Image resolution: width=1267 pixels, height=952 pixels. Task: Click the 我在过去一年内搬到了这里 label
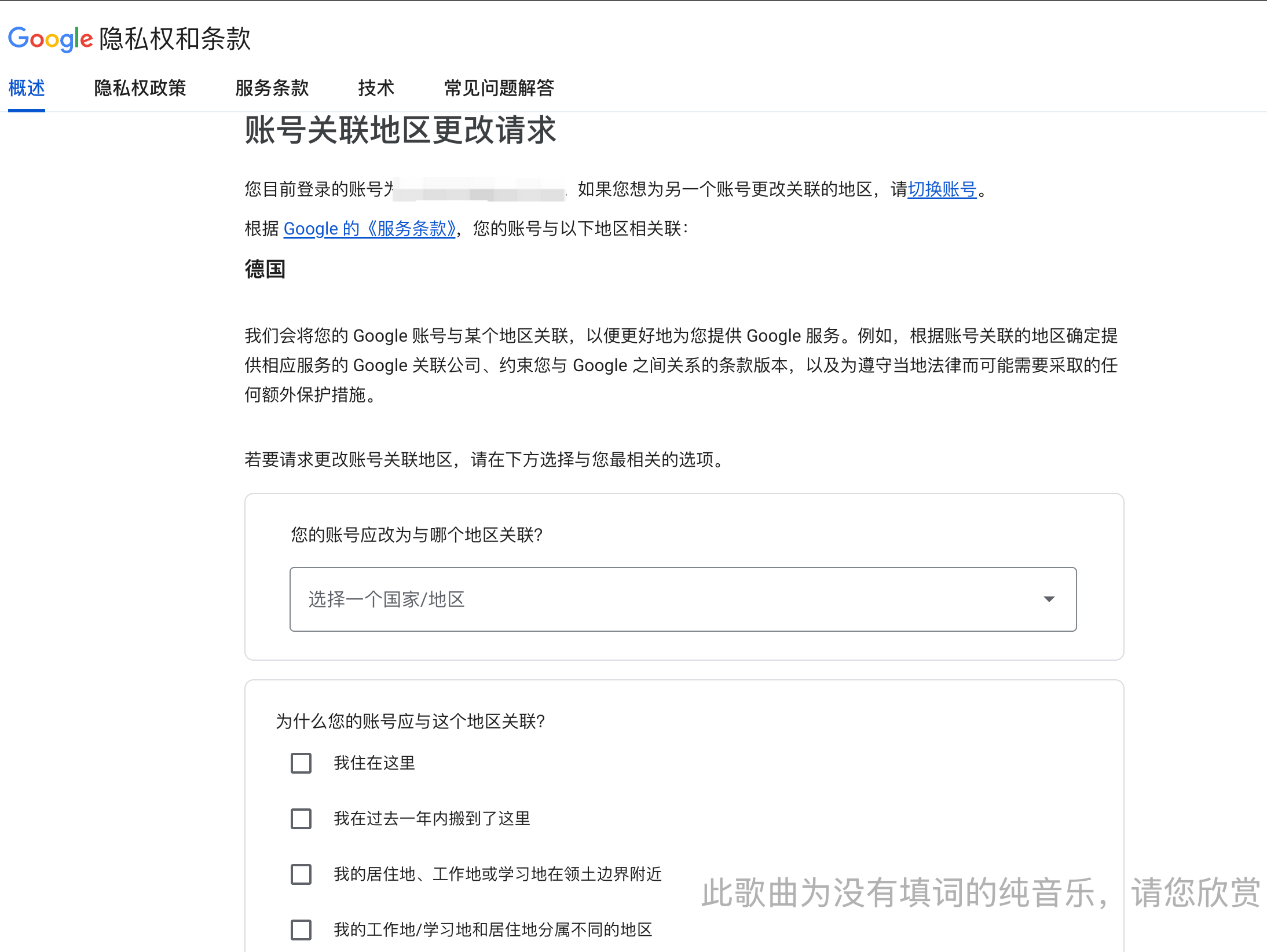click(432, 819)
